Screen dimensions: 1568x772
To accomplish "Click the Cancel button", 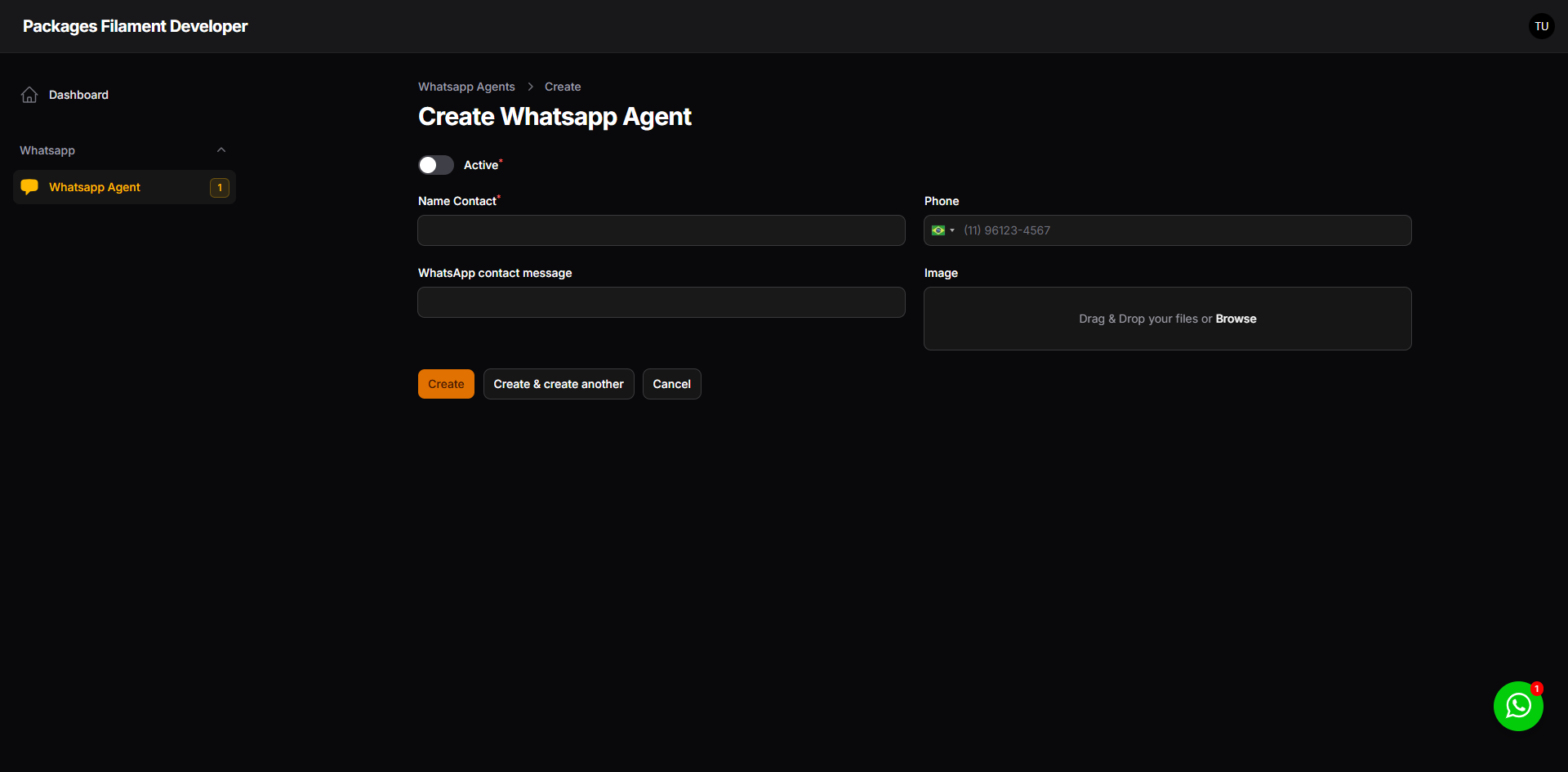I will [671, 383].
